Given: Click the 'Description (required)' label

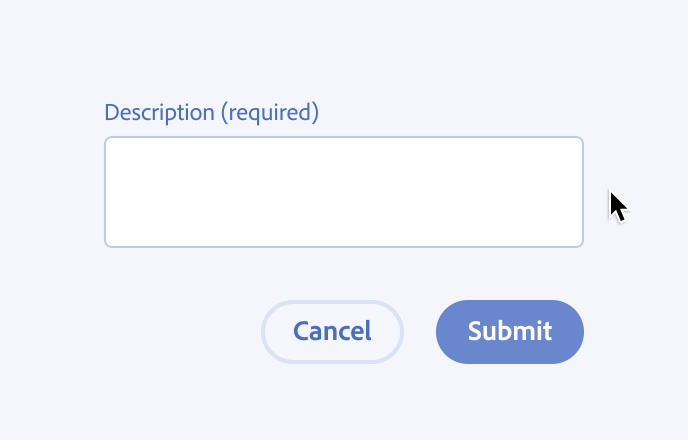Looking at the screenshot, I should coord(211,112).
